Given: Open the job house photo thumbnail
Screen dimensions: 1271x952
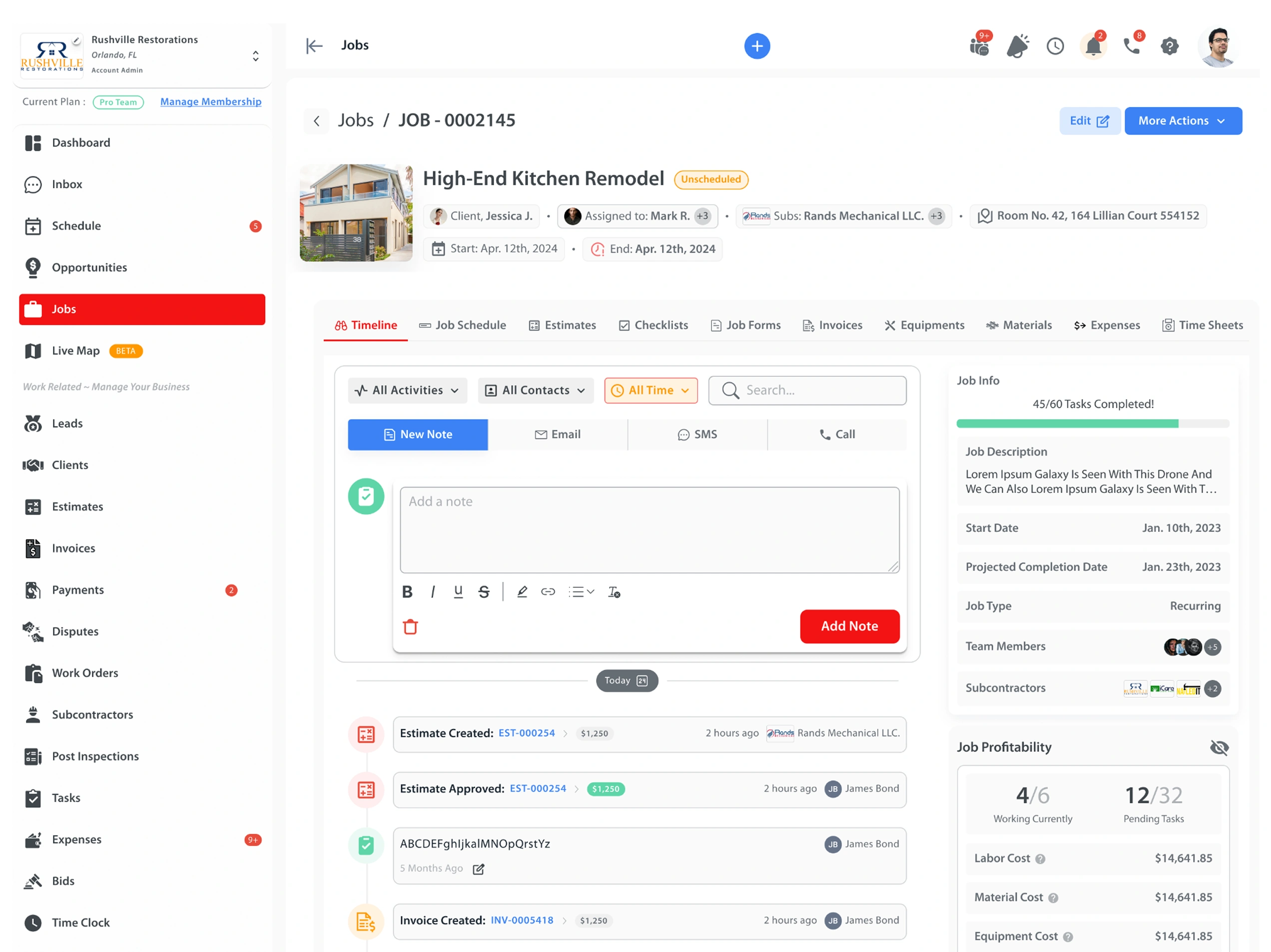Looking at the screenshot, I should point(356,213).
